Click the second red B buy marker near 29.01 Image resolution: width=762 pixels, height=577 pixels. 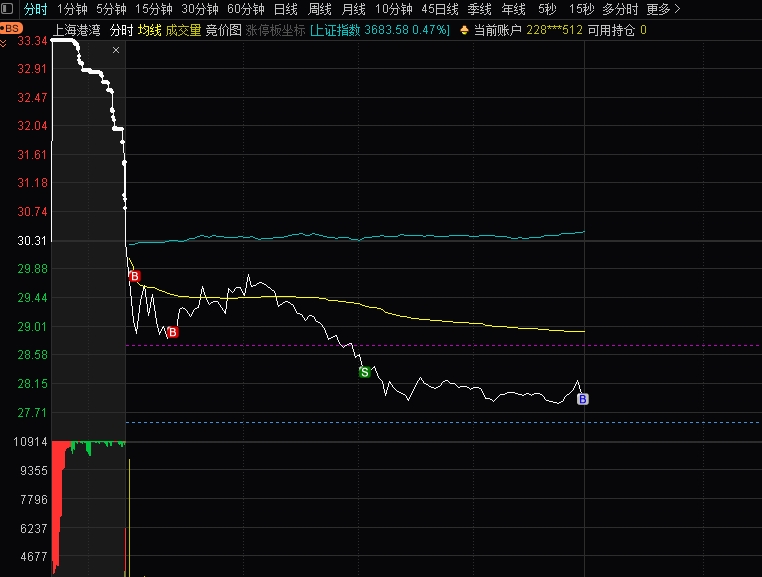coord(173,332)
